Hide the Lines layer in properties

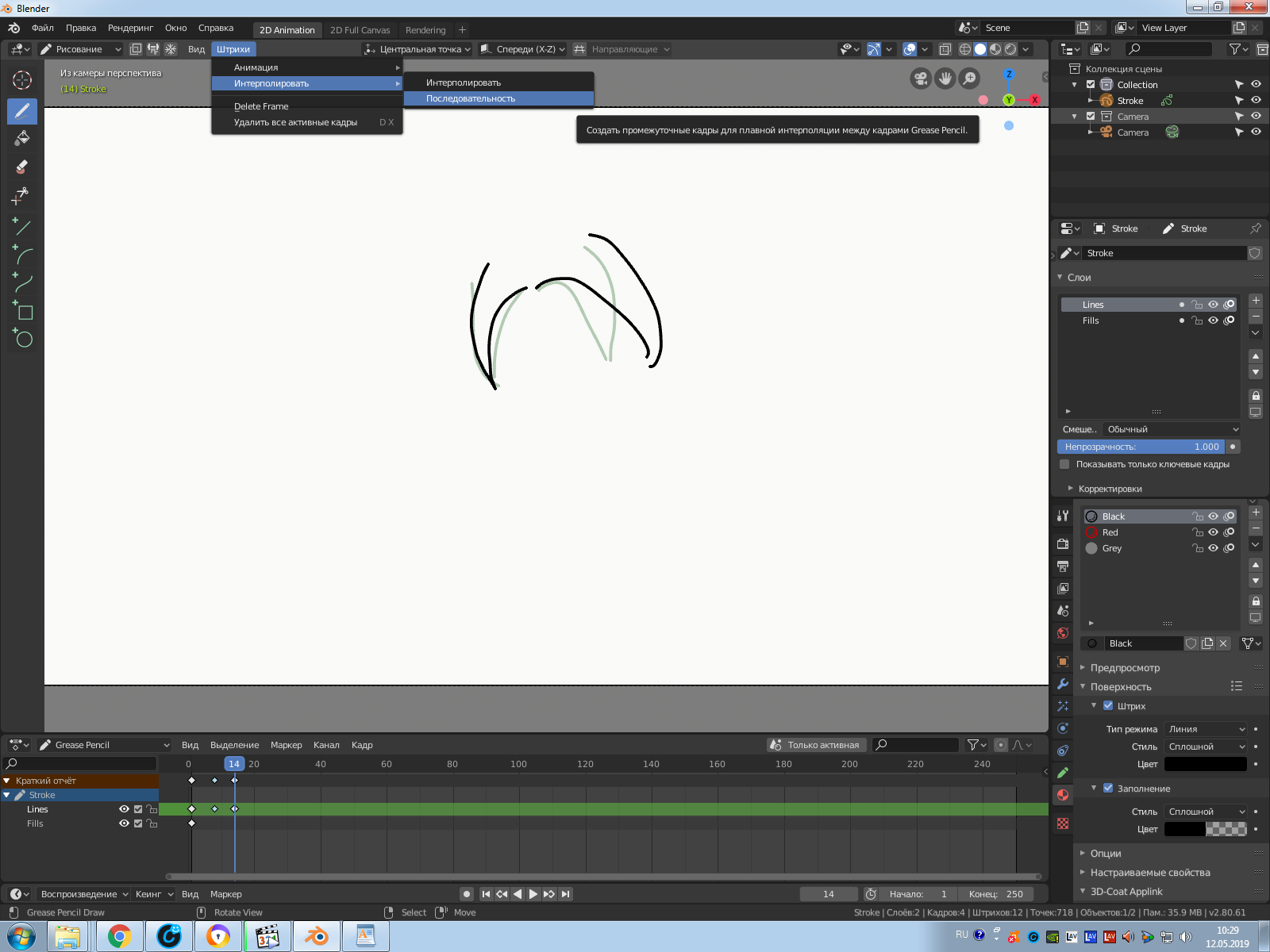point(1213,305)
